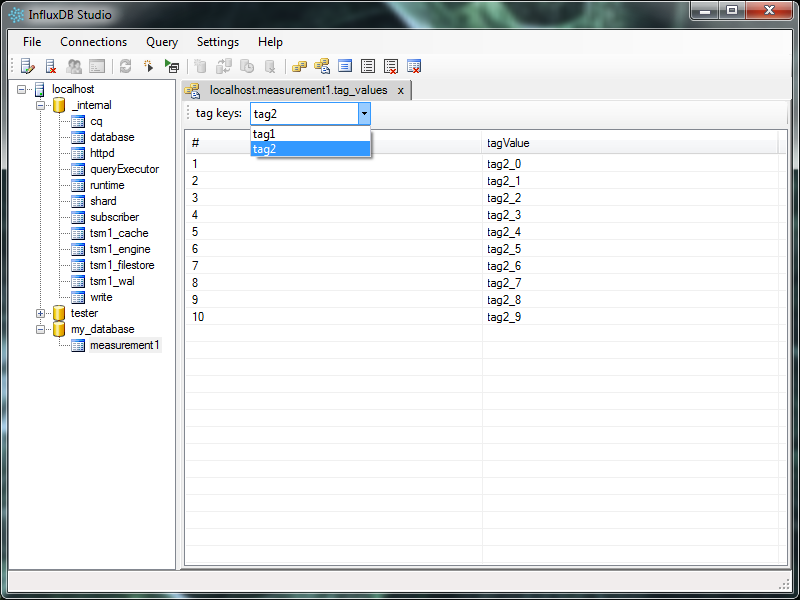Click the tag2_3 cell
Image resolution: width=800 pixels, height=600 pixels.
tap(630, 215)
